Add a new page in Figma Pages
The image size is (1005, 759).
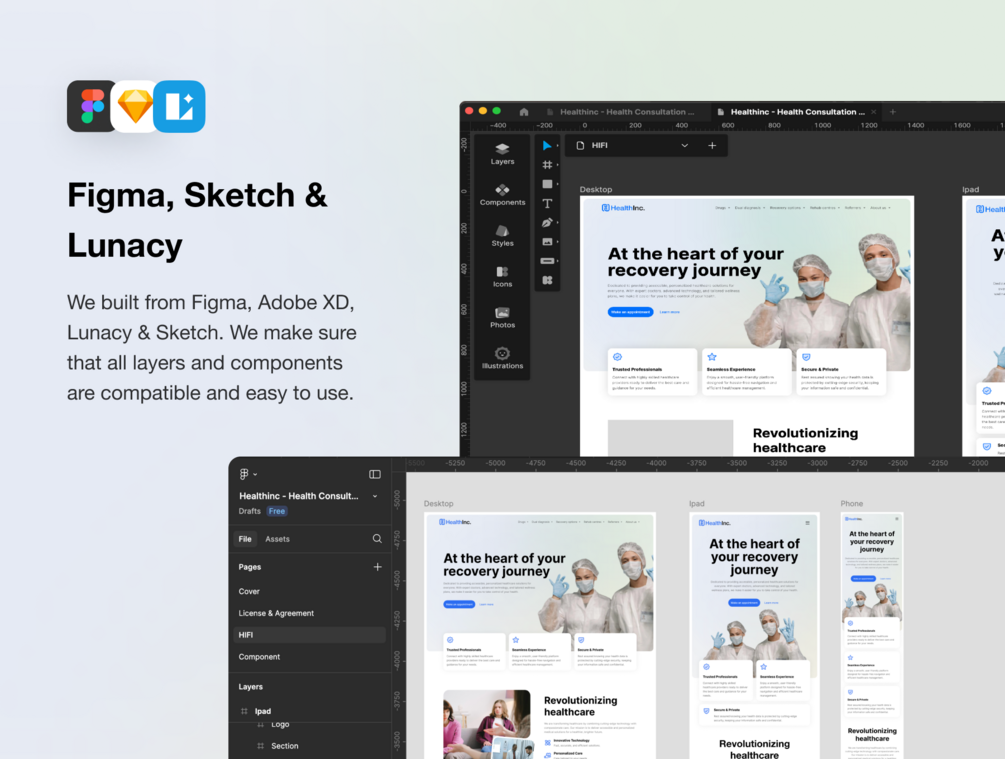tap(378, 567)
